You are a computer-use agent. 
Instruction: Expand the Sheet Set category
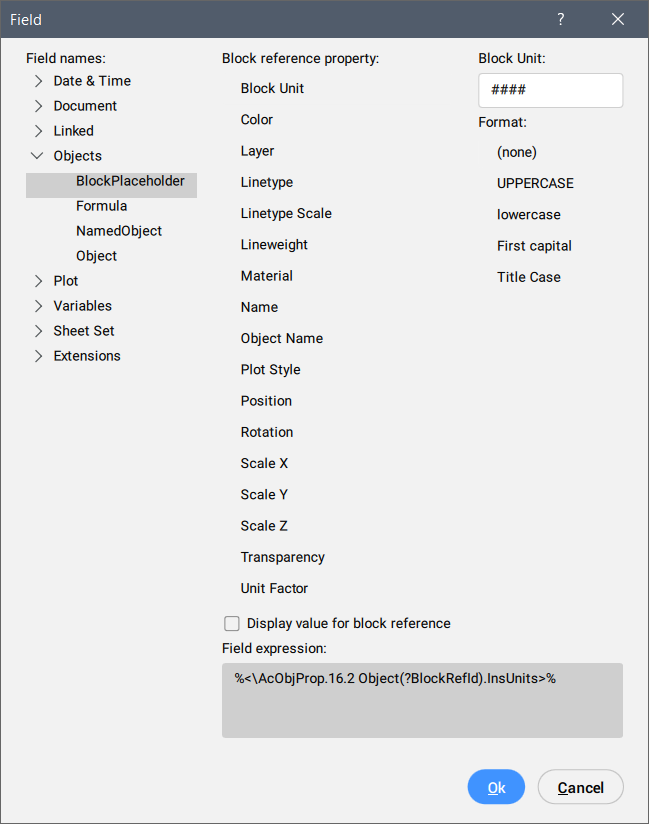(38, 331)
